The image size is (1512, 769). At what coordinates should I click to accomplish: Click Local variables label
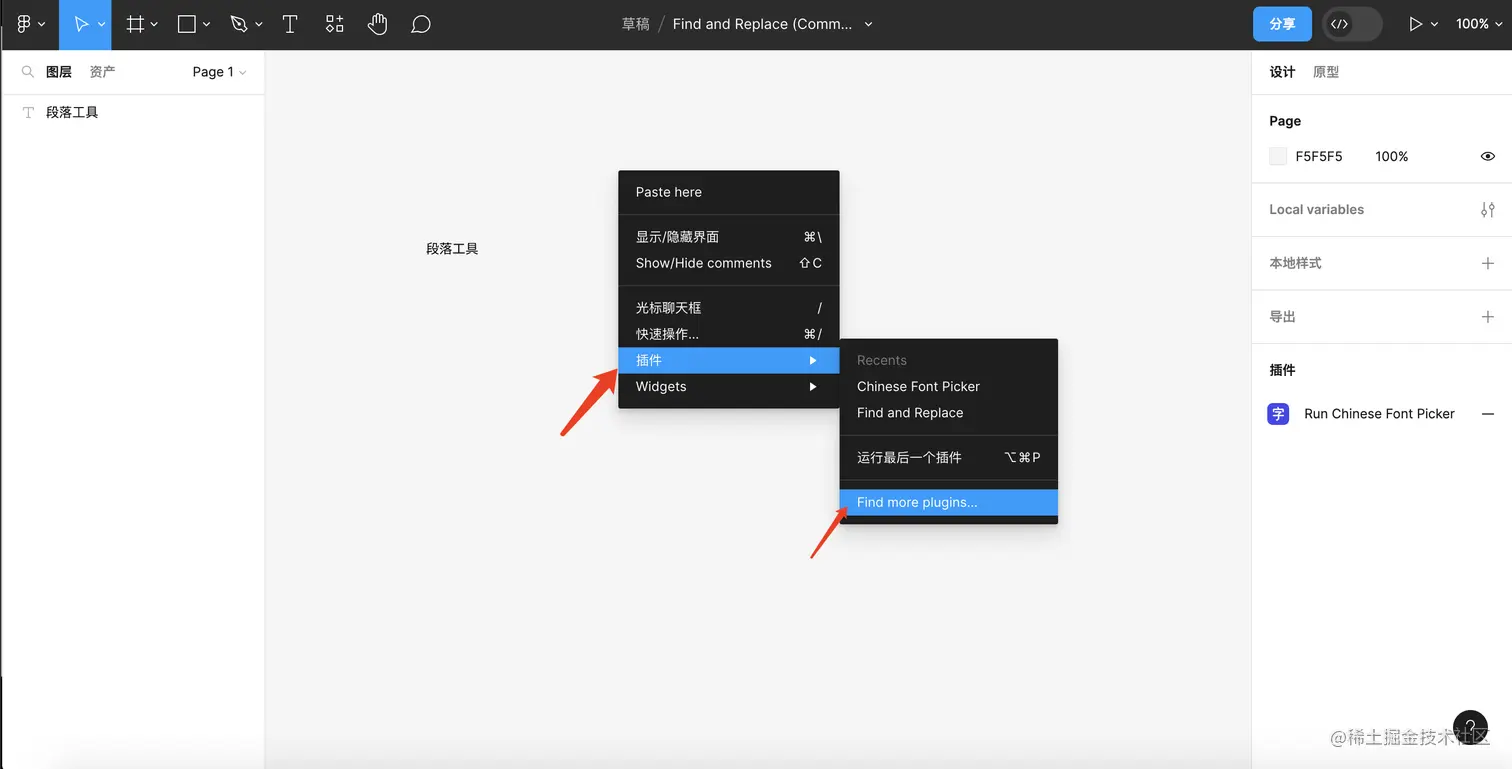tap(1316, 210)
